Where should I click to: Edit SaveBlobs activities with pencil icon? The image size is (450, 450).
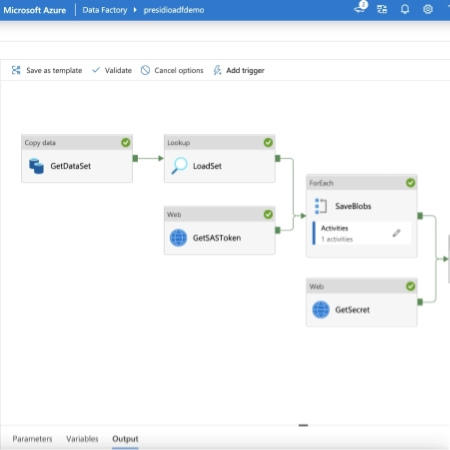[x=396, y=233]
